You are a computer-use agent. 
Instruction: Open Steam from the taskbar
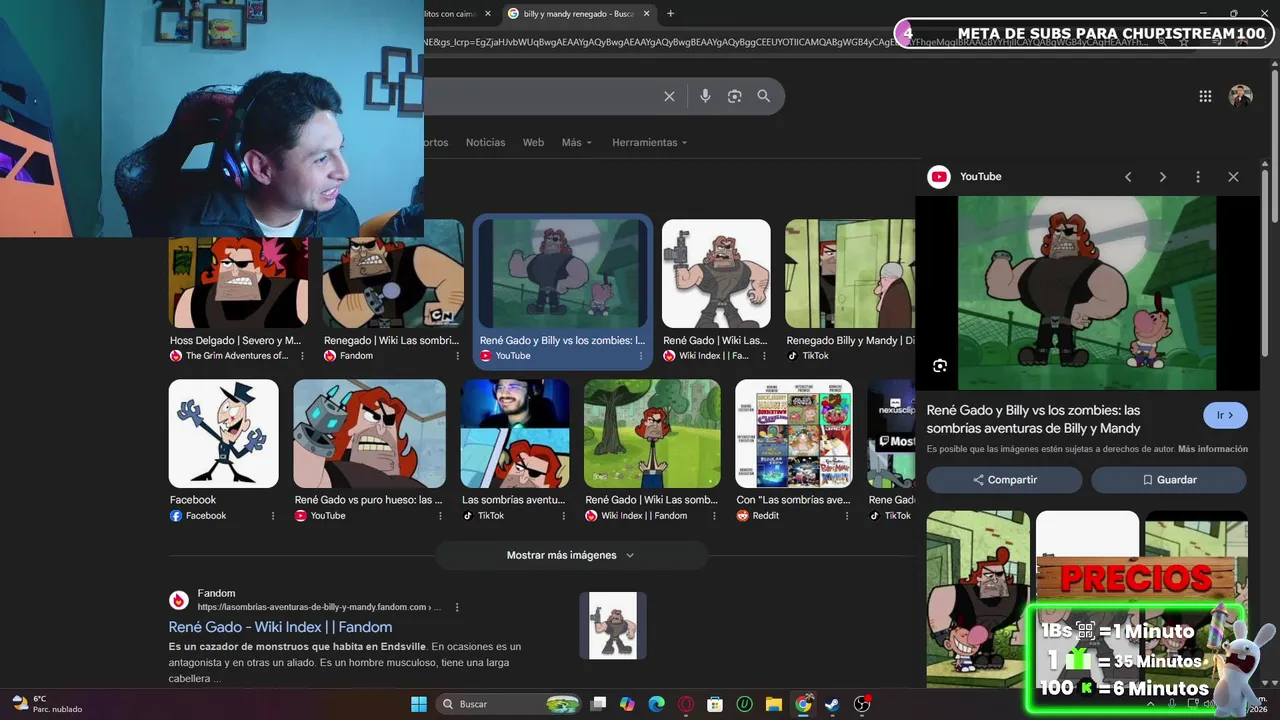832,704
